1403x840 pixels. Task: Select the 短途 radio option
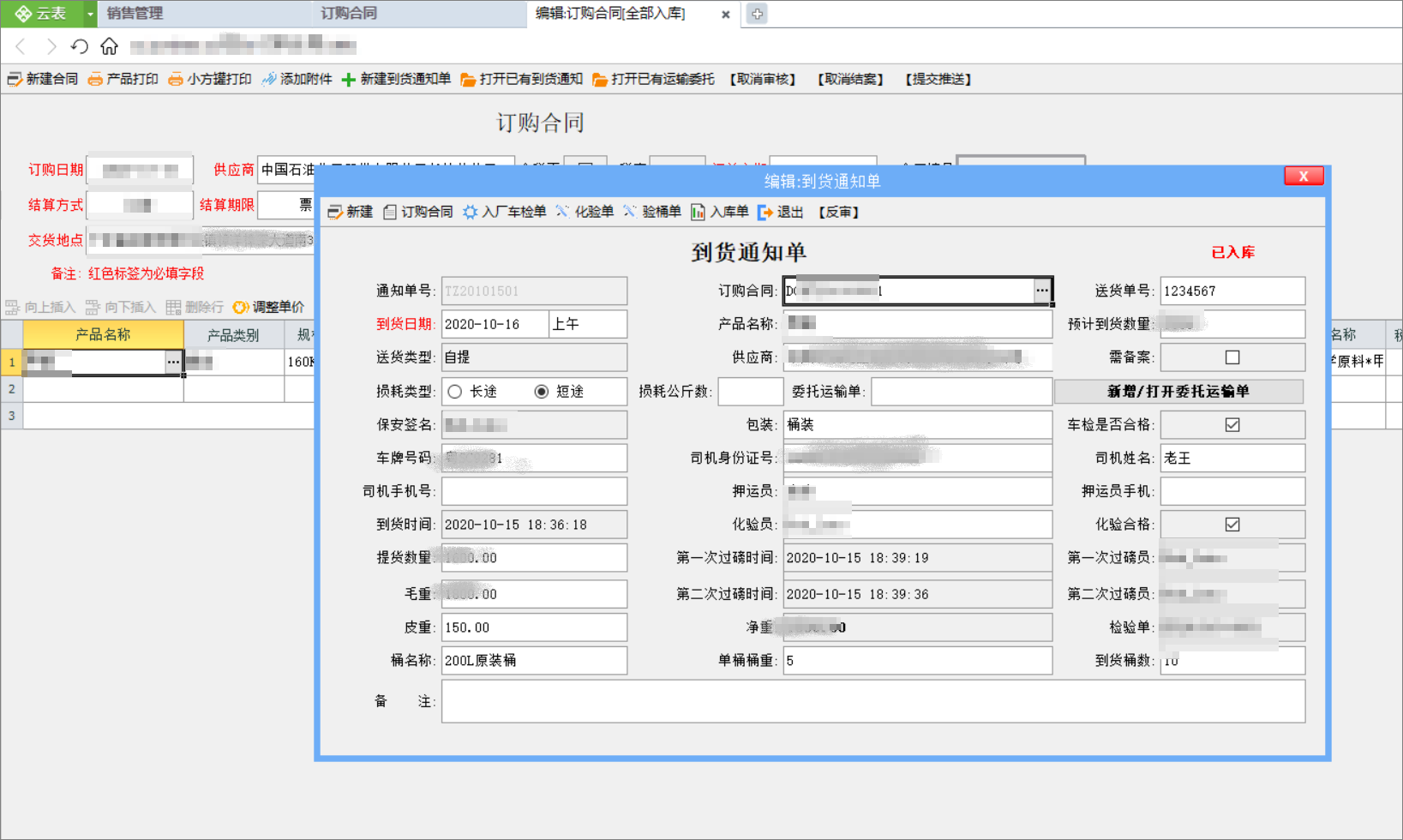point(560,391)
